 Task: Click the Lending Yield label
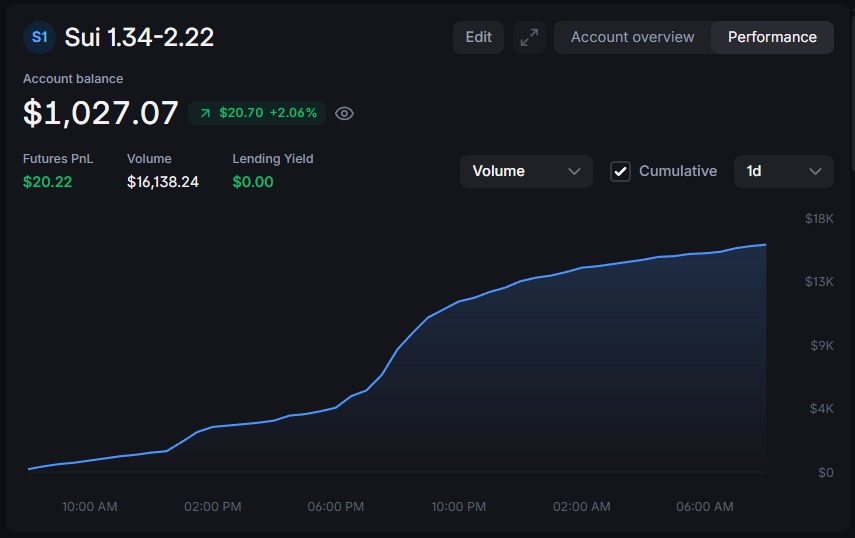273,159
